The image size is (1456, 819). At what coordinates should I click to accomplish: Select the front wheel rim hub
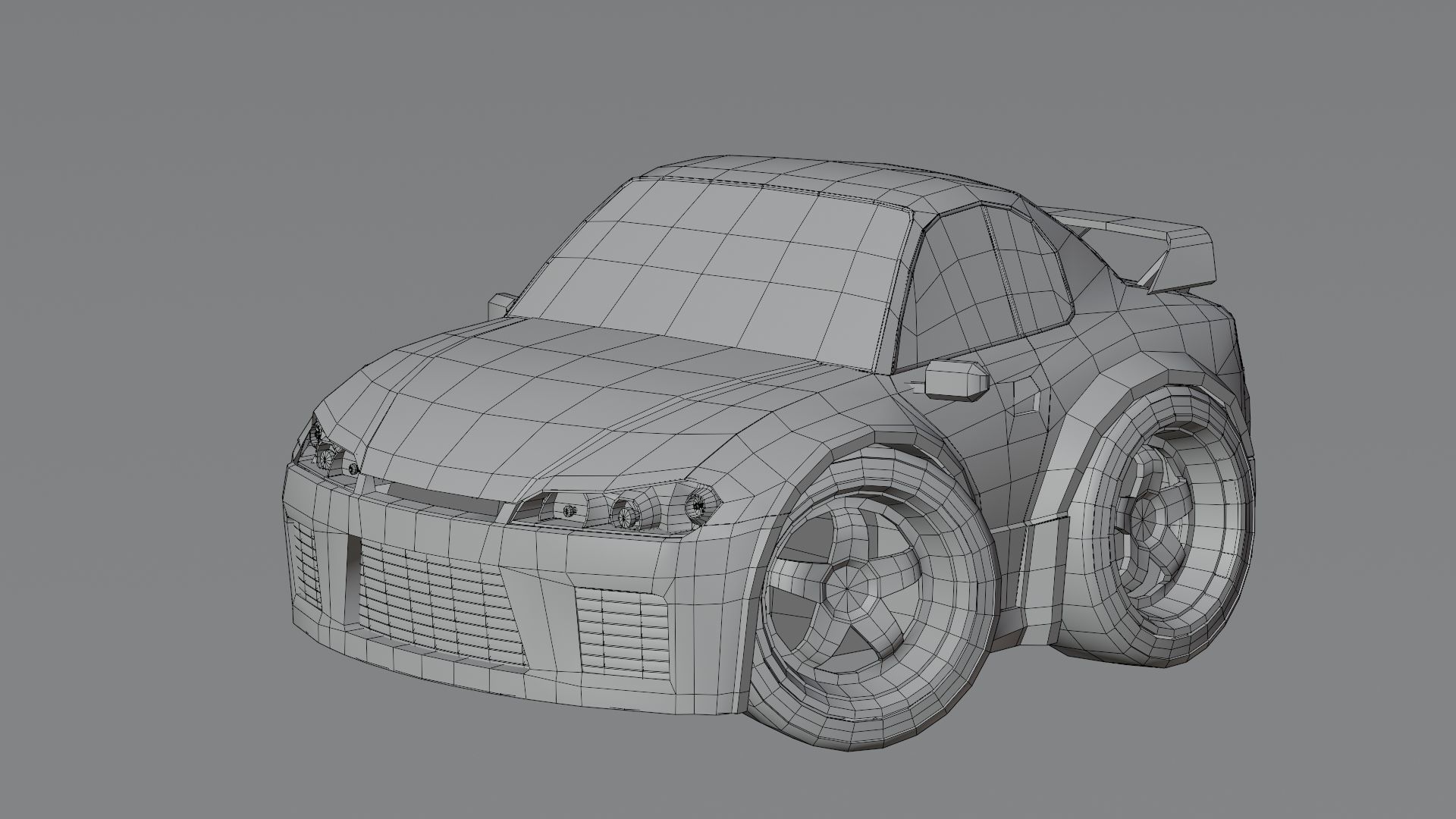pos(848,589)
